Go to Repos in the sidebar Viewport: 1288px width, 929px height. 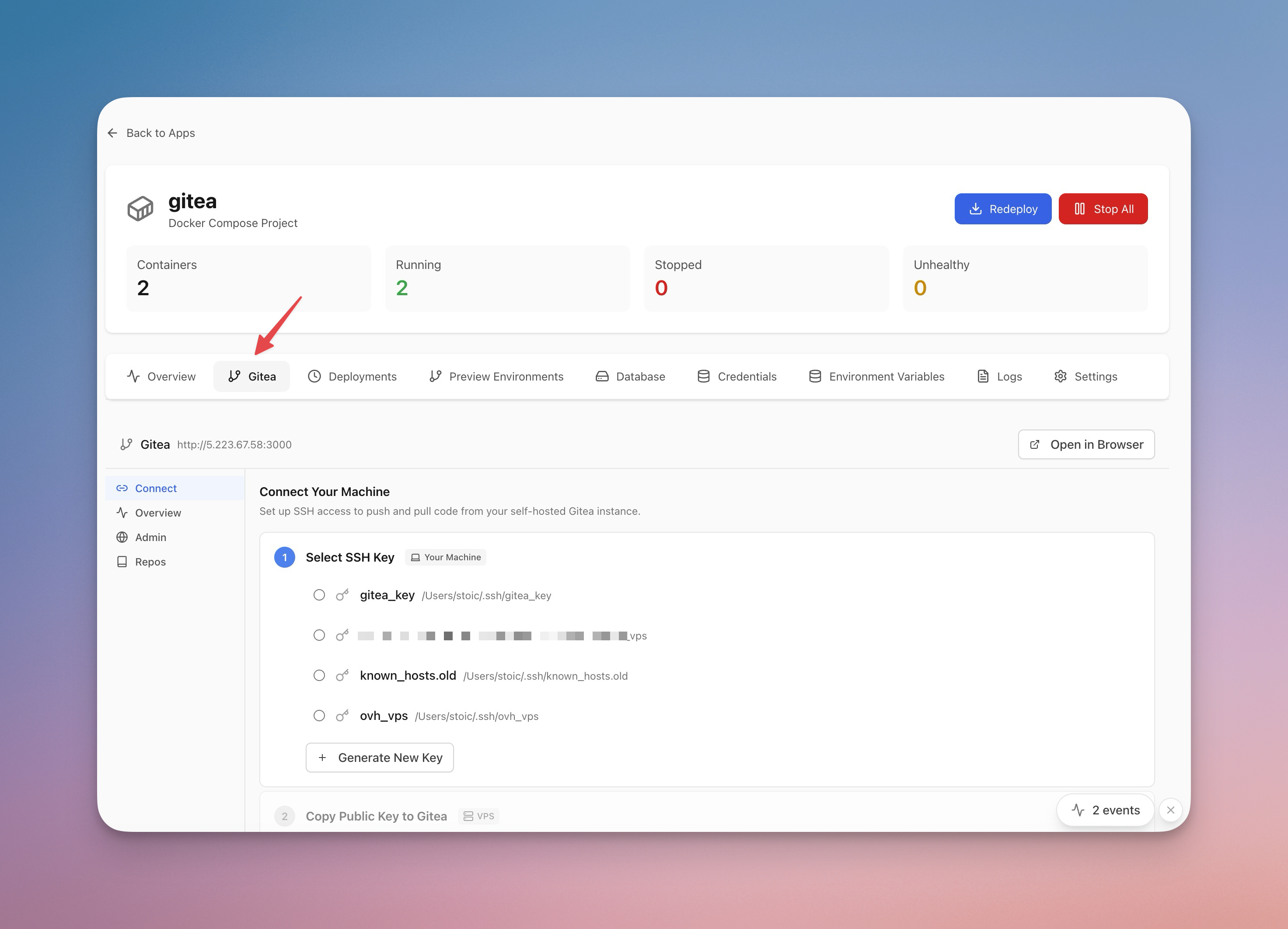[150, 562]
